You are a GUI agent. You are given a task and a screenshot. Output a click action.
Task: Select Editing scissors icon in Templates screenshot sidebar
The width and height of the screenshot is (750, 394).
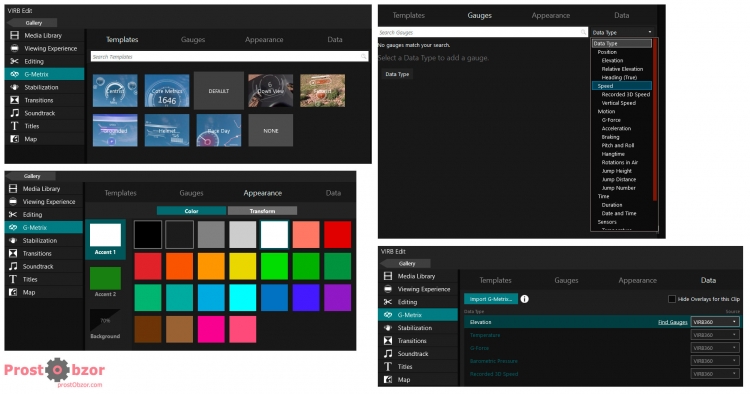(x=15, y=61)
